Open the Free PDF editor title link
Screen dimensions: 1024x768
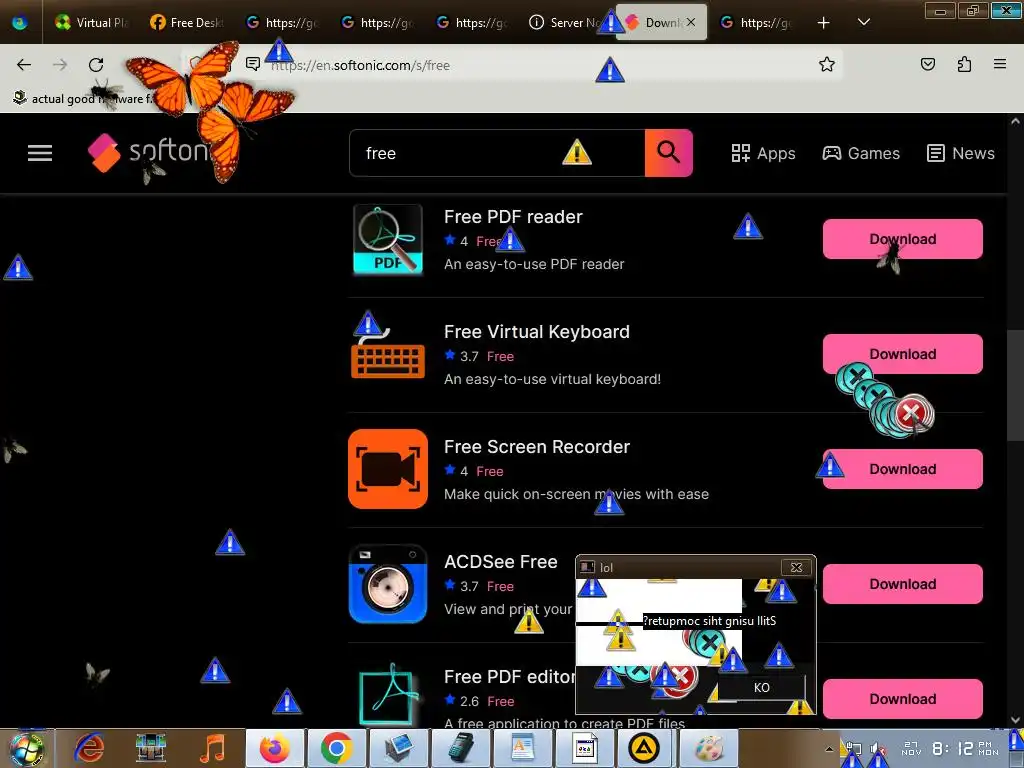[509, 677]
